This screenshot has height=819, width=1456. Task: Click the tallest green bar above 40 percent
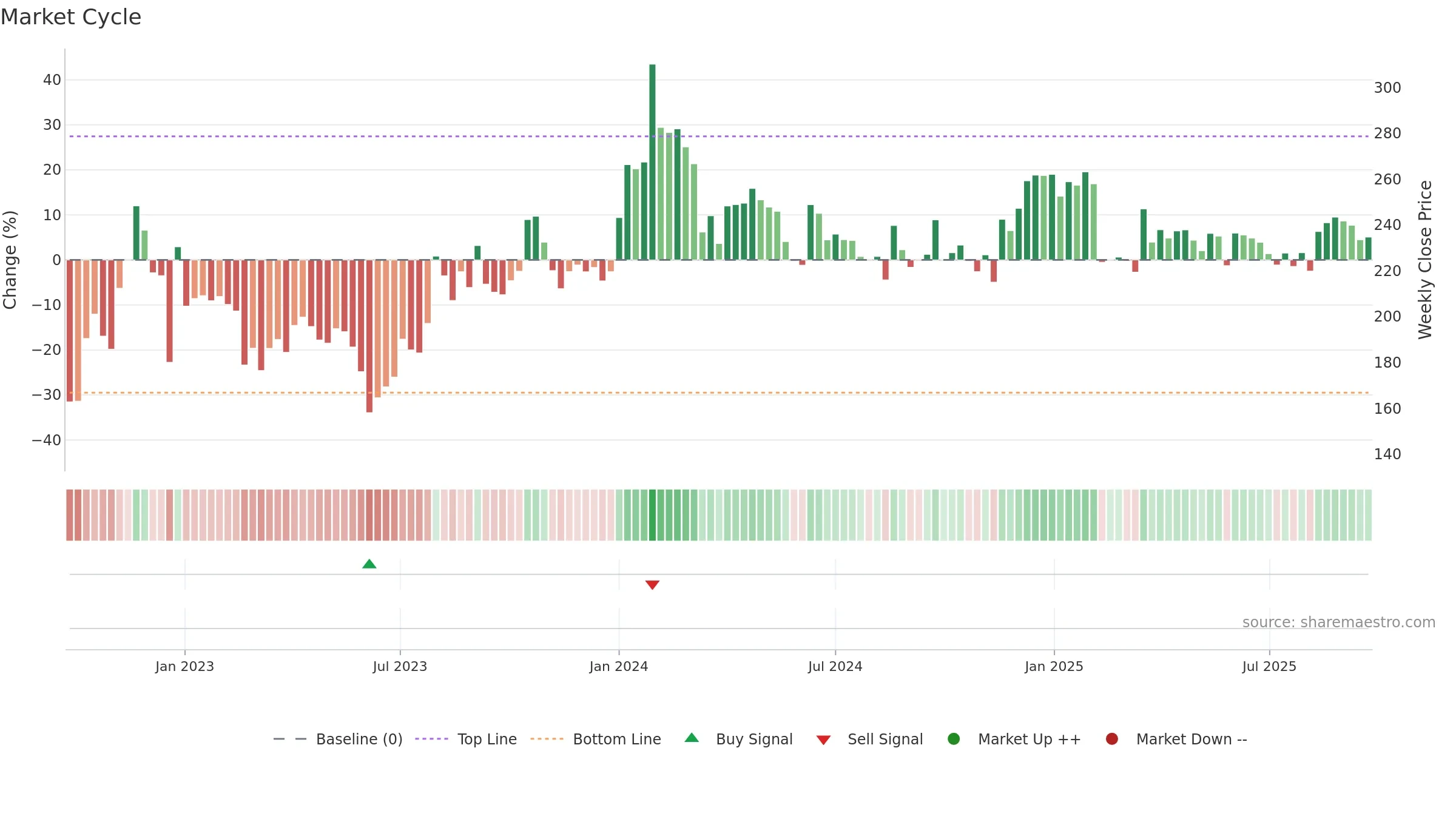coord(652,162)
